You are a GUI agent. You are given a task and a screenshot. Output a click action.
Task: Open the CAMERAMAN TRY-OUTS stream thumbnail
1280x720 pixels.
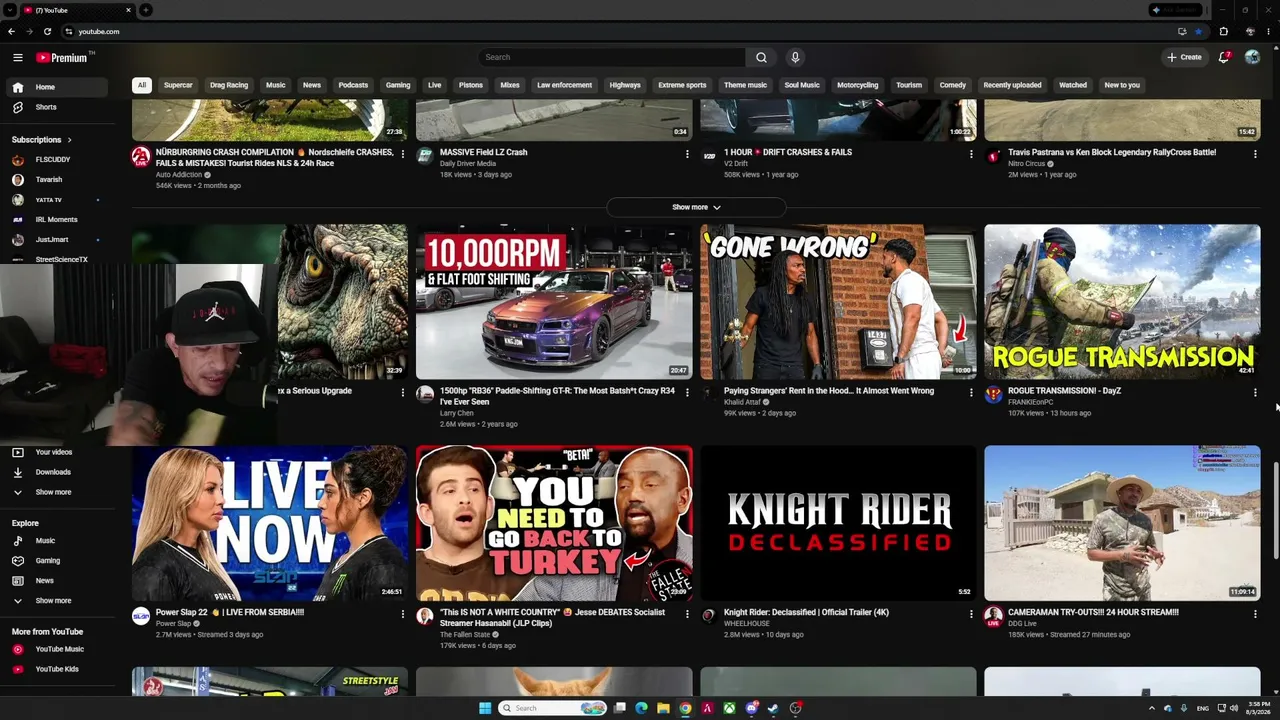1122,523
